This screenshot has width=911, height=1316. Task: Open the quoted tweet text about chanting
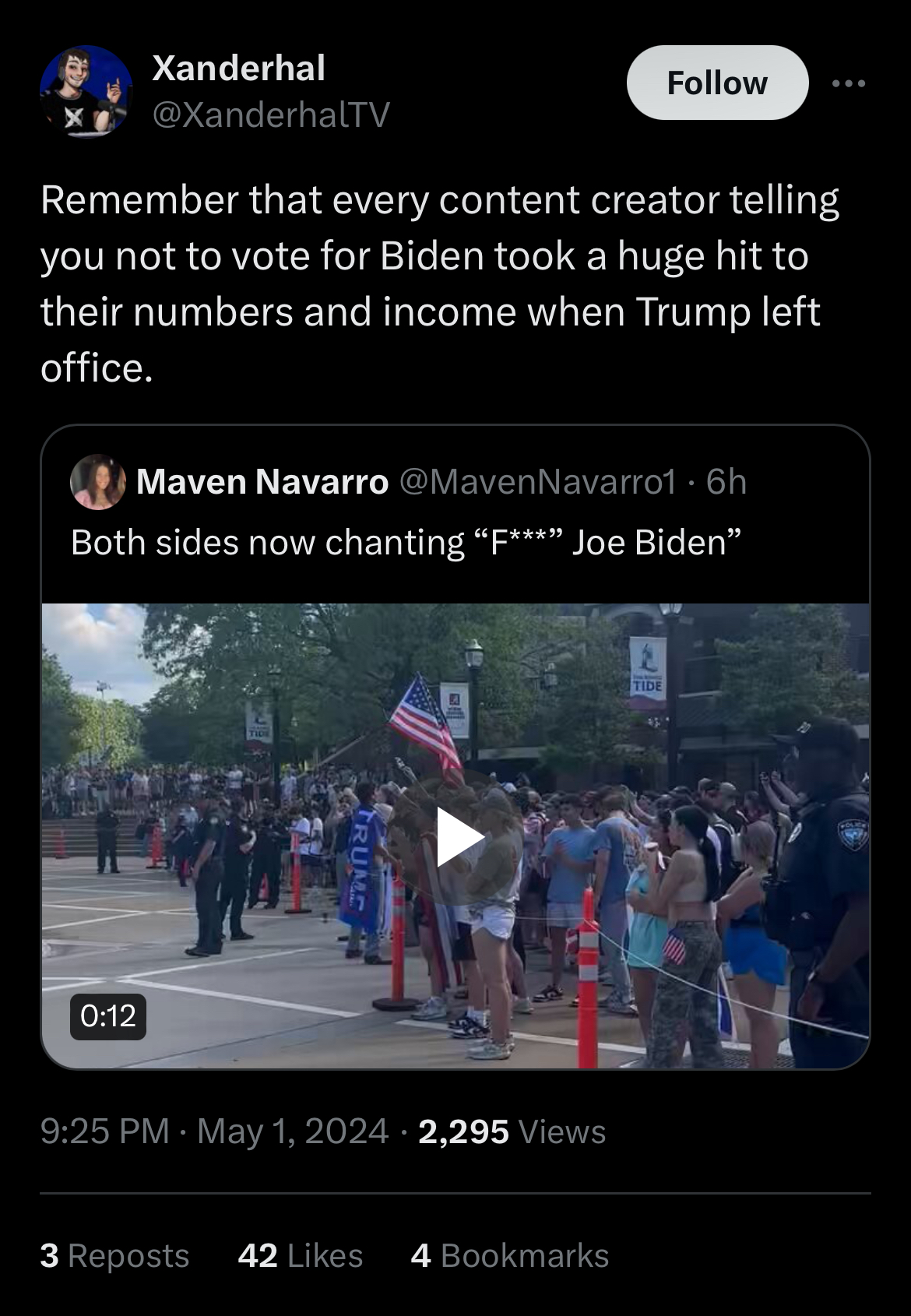coord(406,542)
